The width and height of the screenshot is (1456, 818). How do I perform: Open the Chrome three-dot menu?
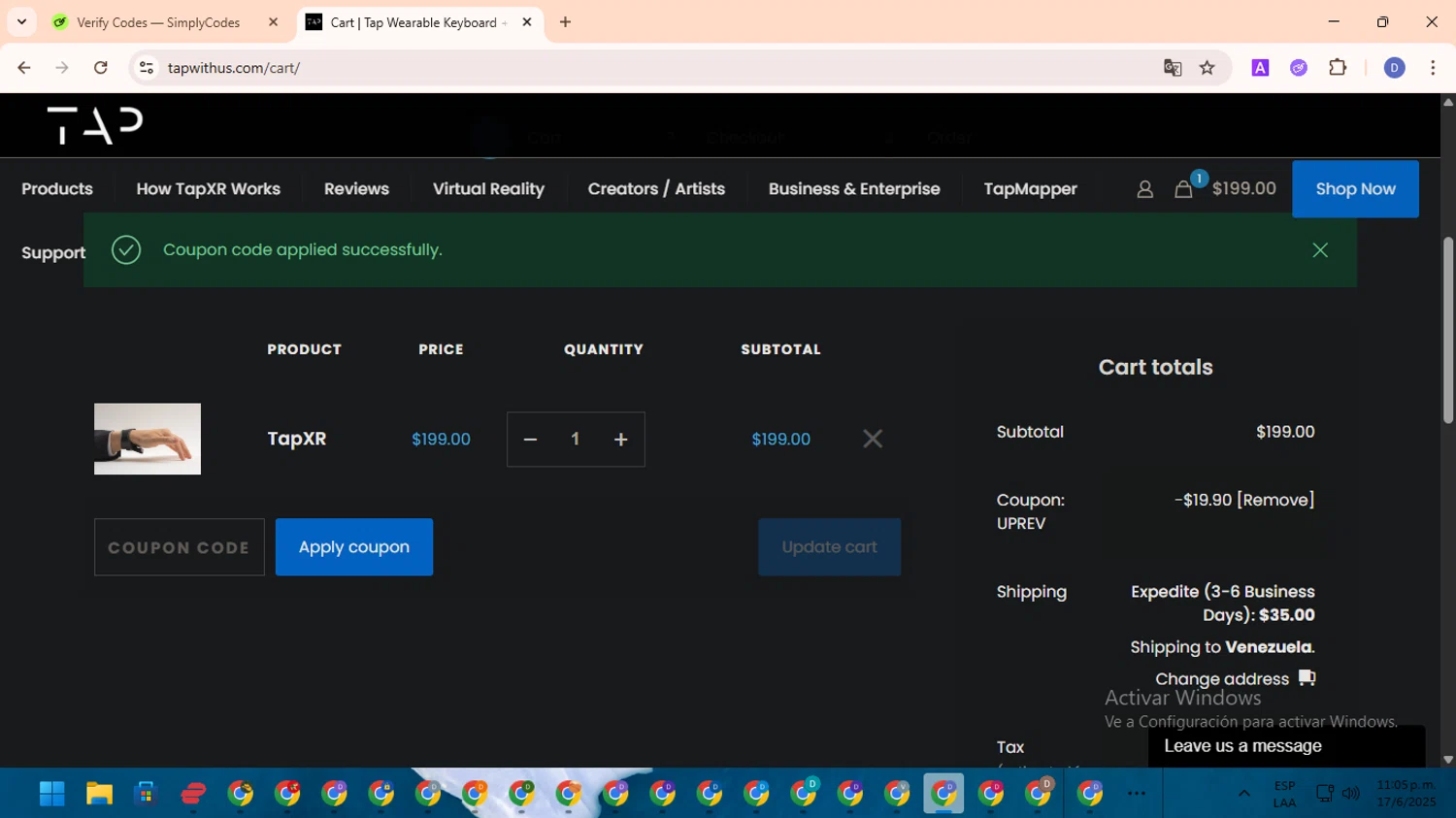click(x=1433, y=68)
